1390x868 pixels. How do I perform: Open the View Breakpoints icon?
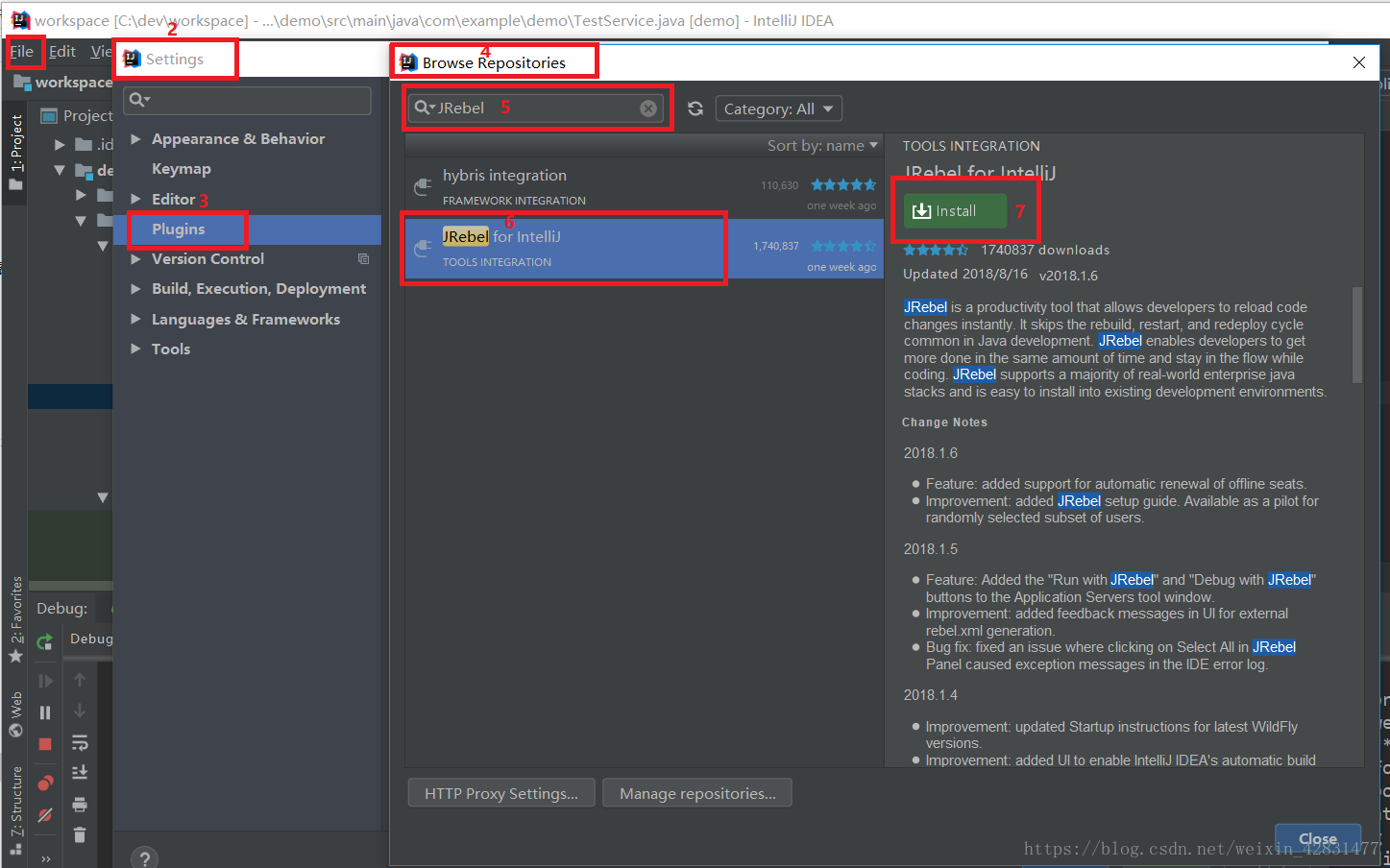44,783
